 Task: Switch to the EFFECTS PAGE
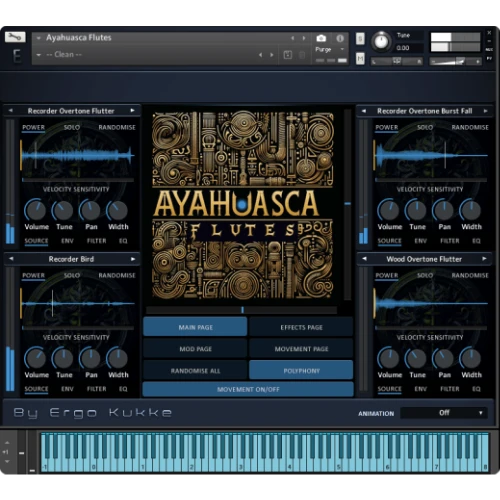point(301,327)
